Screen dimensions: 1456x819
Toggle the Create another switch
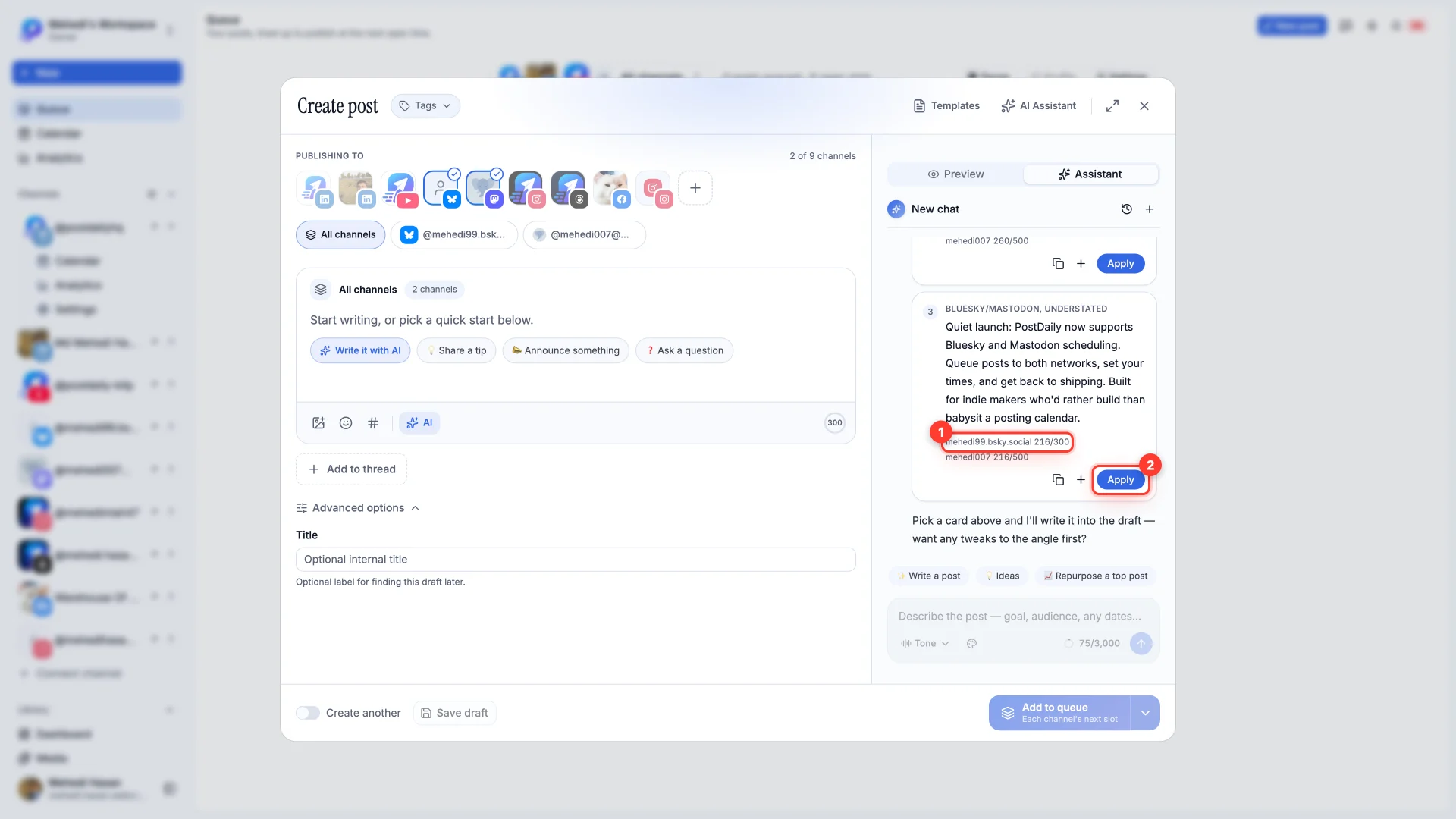point(308,713)
